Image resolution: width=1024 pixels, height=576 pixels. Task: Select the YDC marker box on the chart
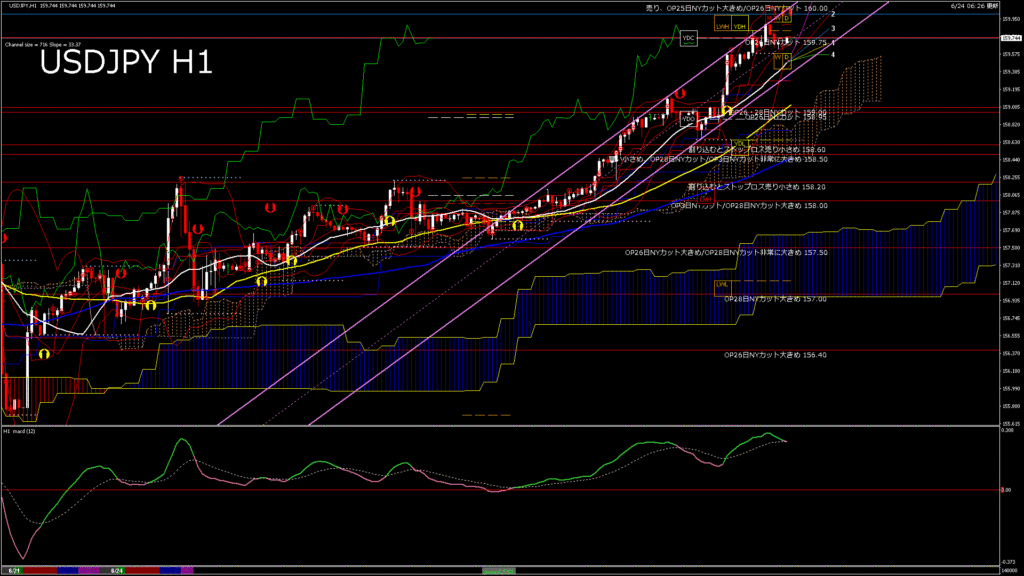pos(688,38)
